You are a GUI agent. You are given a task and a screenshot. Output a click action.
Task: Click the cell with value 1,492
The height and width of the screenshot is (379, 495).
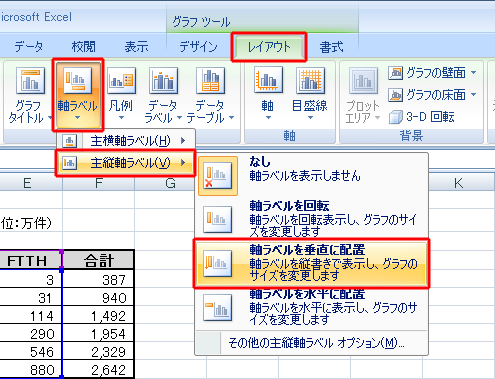pos(99,315)
